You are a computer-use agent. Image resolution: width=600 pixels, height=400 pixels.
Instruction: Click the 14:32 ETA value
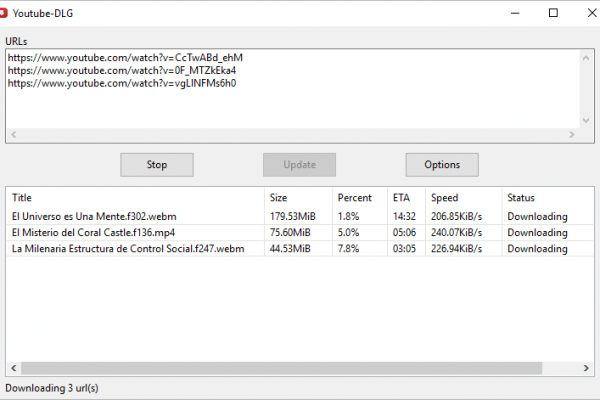point(404,216)
